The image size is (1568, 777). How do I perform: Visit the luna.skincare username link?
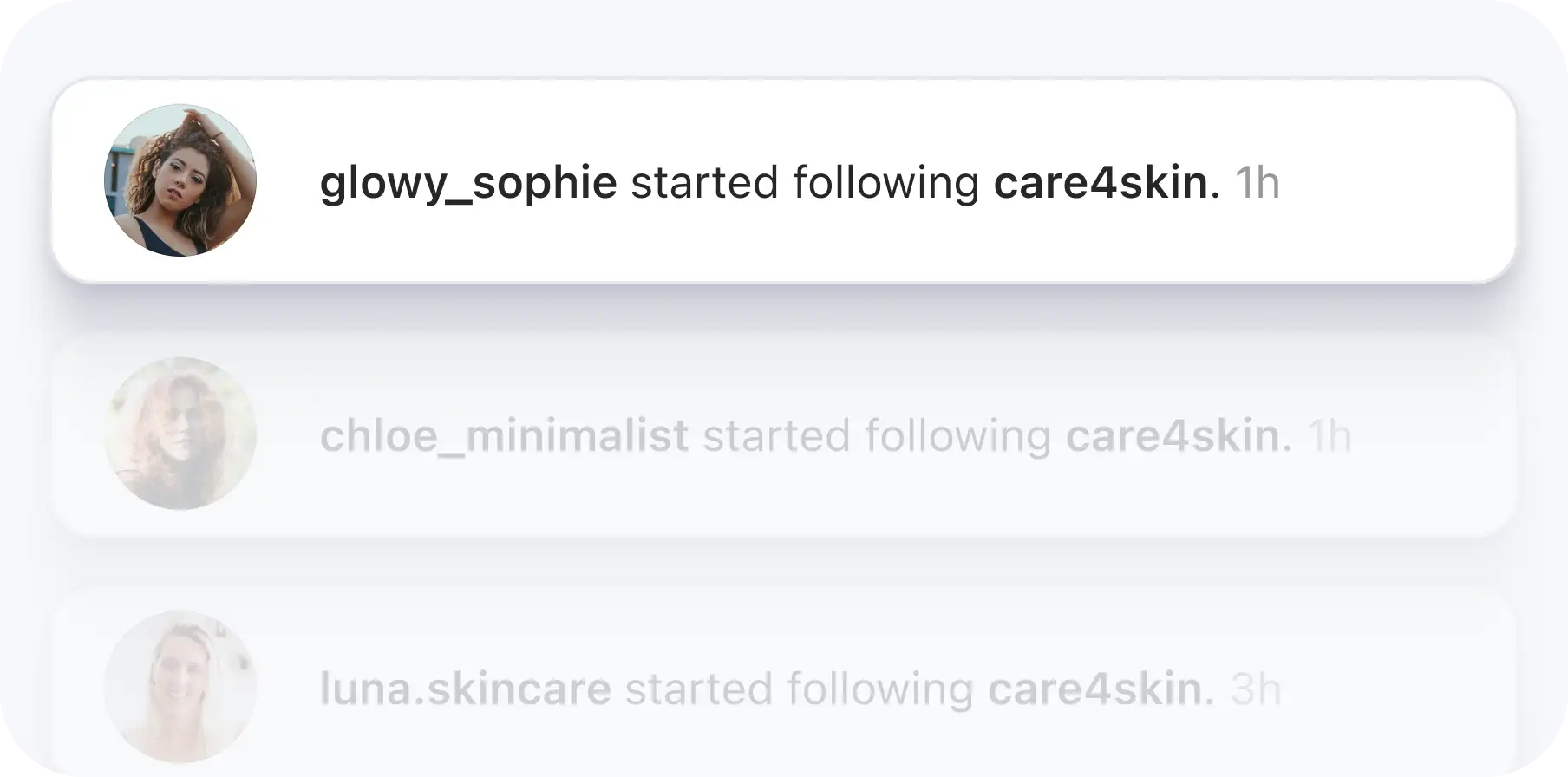(x=466, y=689)
